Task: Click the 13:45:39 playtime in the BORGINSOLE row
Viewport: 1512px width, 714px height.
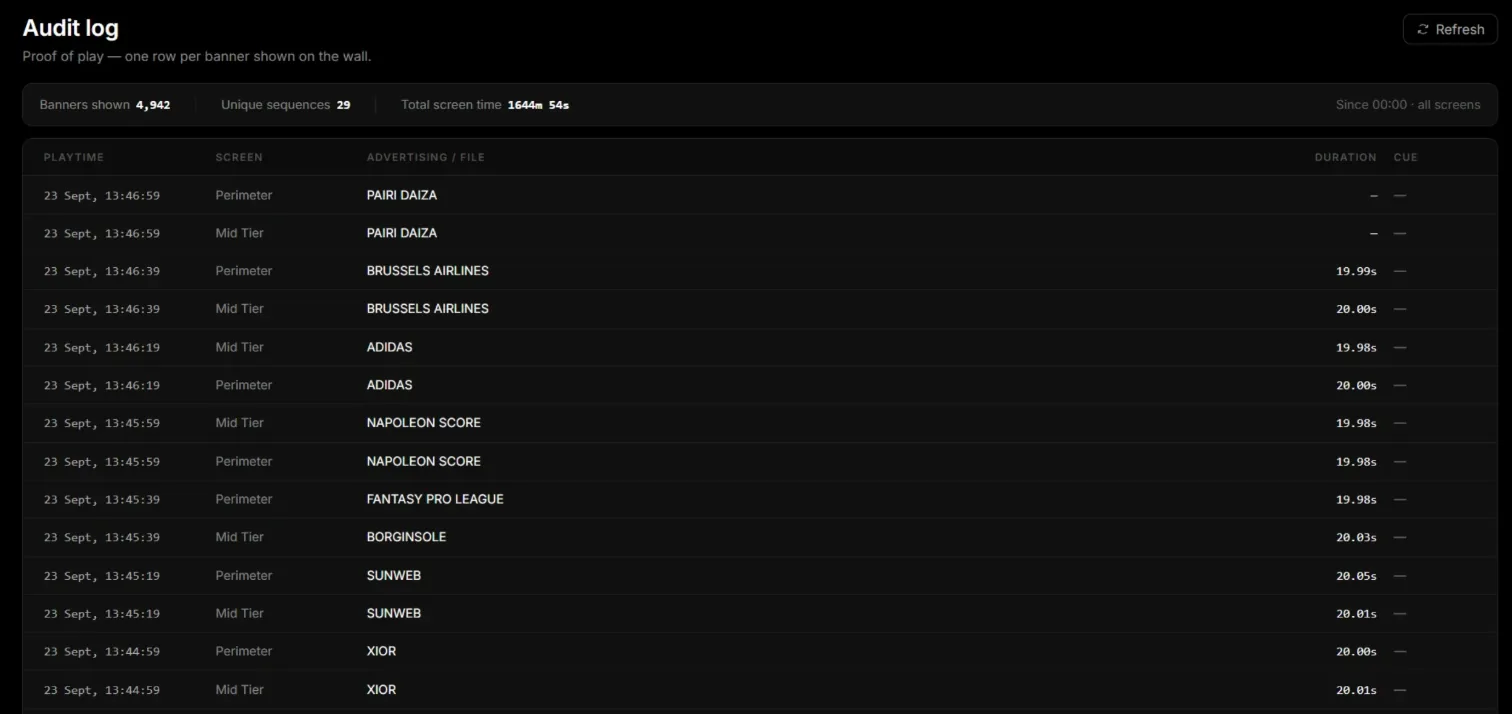Action: point(102,537)
